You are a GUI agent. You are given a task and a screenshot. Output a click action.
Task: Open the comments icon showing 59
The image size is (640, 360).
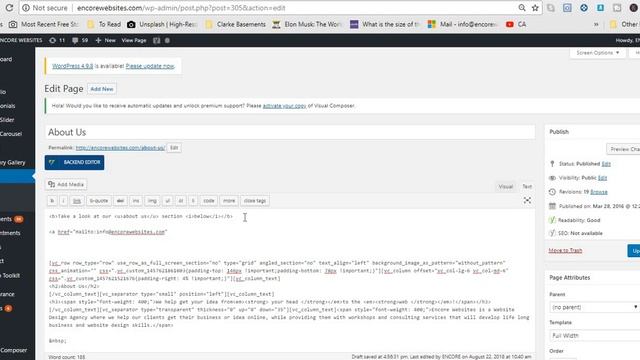80,40
